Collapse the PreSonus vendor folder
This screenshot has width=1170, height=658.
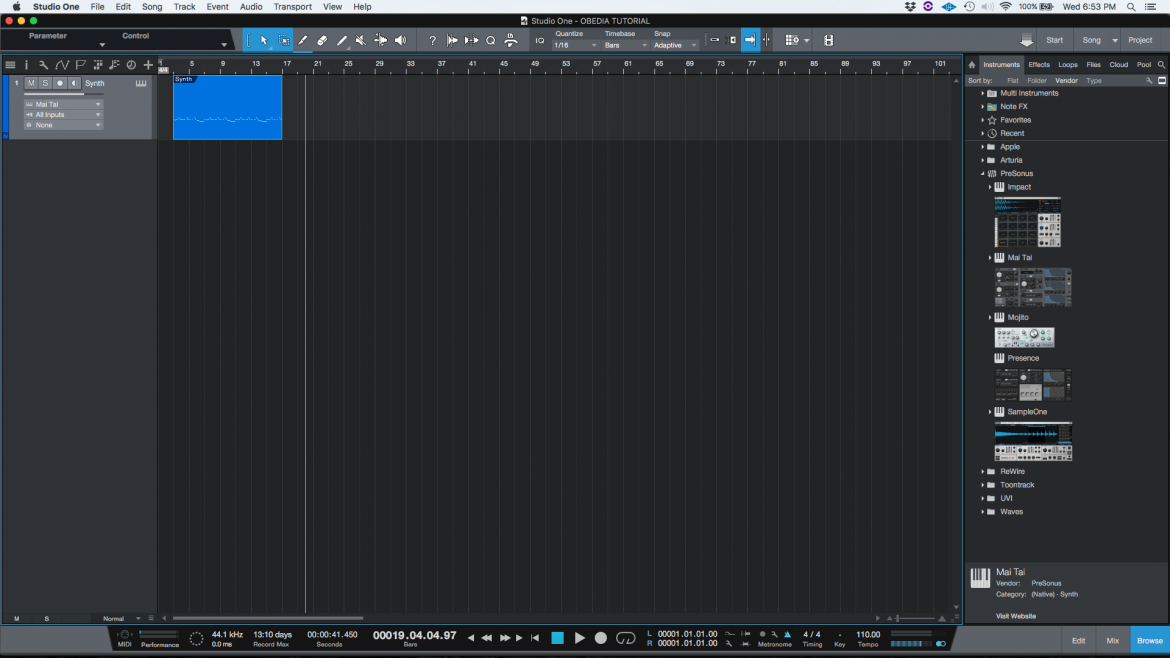(982, 174)
